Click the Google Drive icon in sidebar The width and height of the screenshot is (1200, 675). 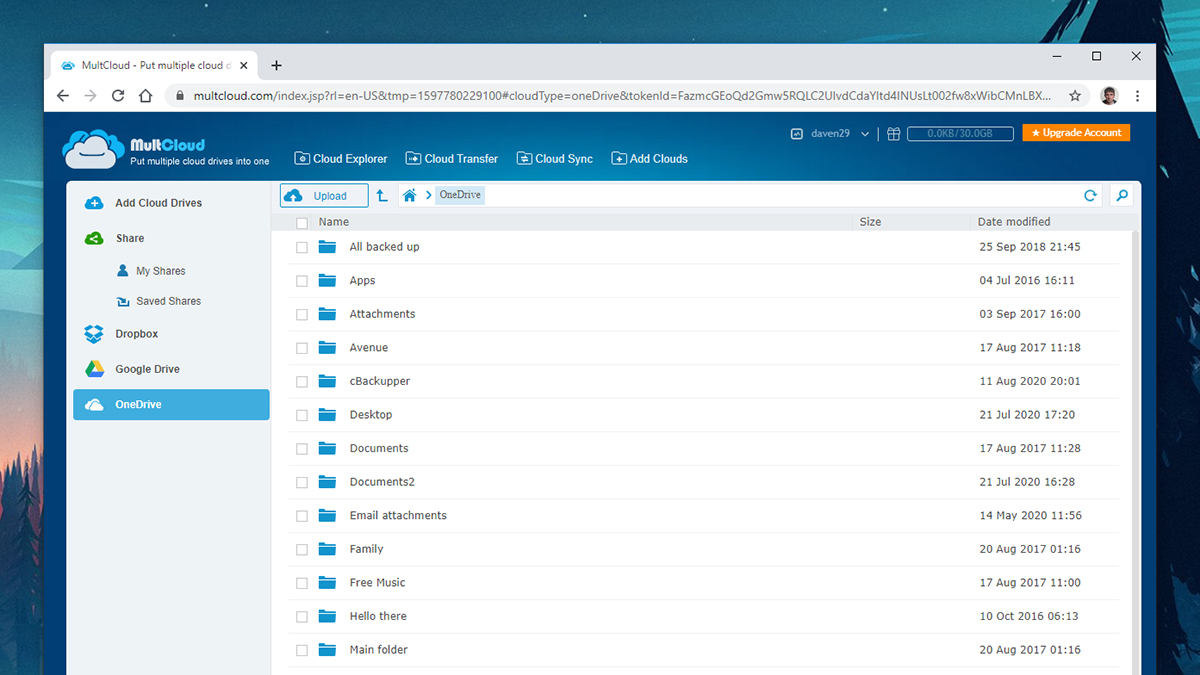point(94,369)
